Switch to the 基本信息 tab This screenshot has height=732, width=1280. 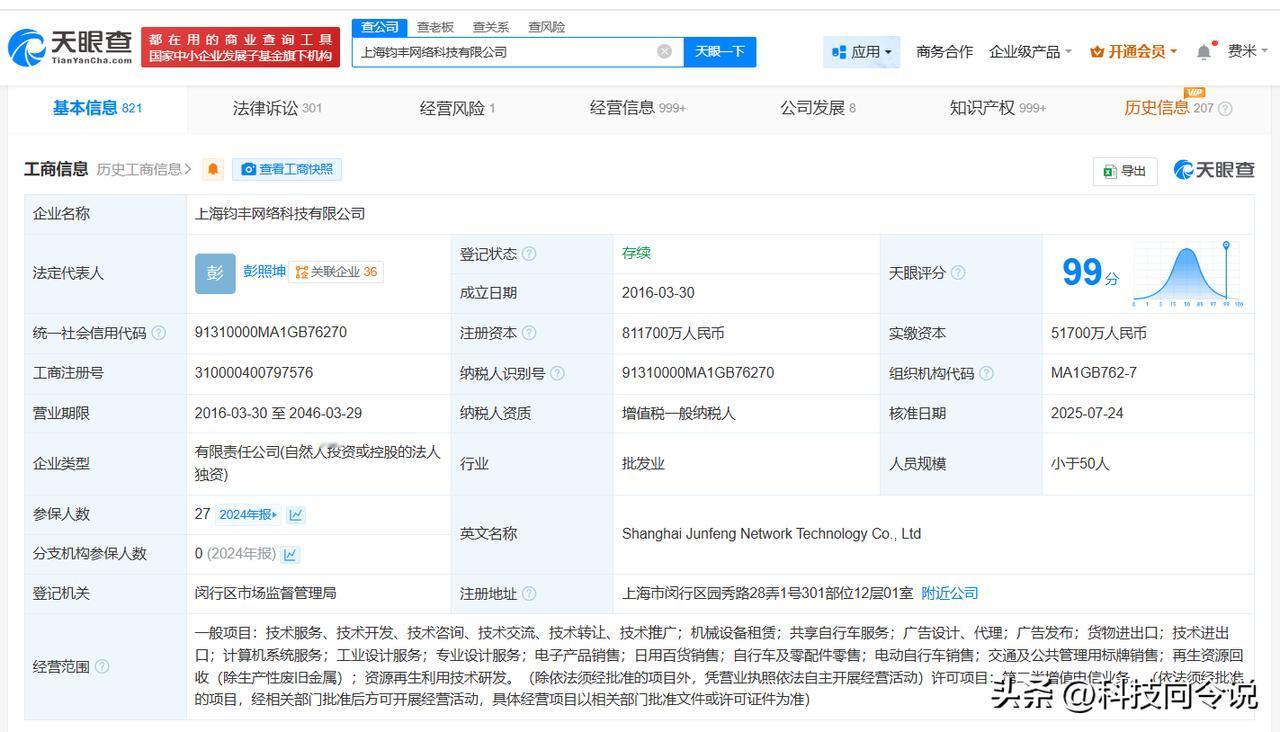[97, 108]
